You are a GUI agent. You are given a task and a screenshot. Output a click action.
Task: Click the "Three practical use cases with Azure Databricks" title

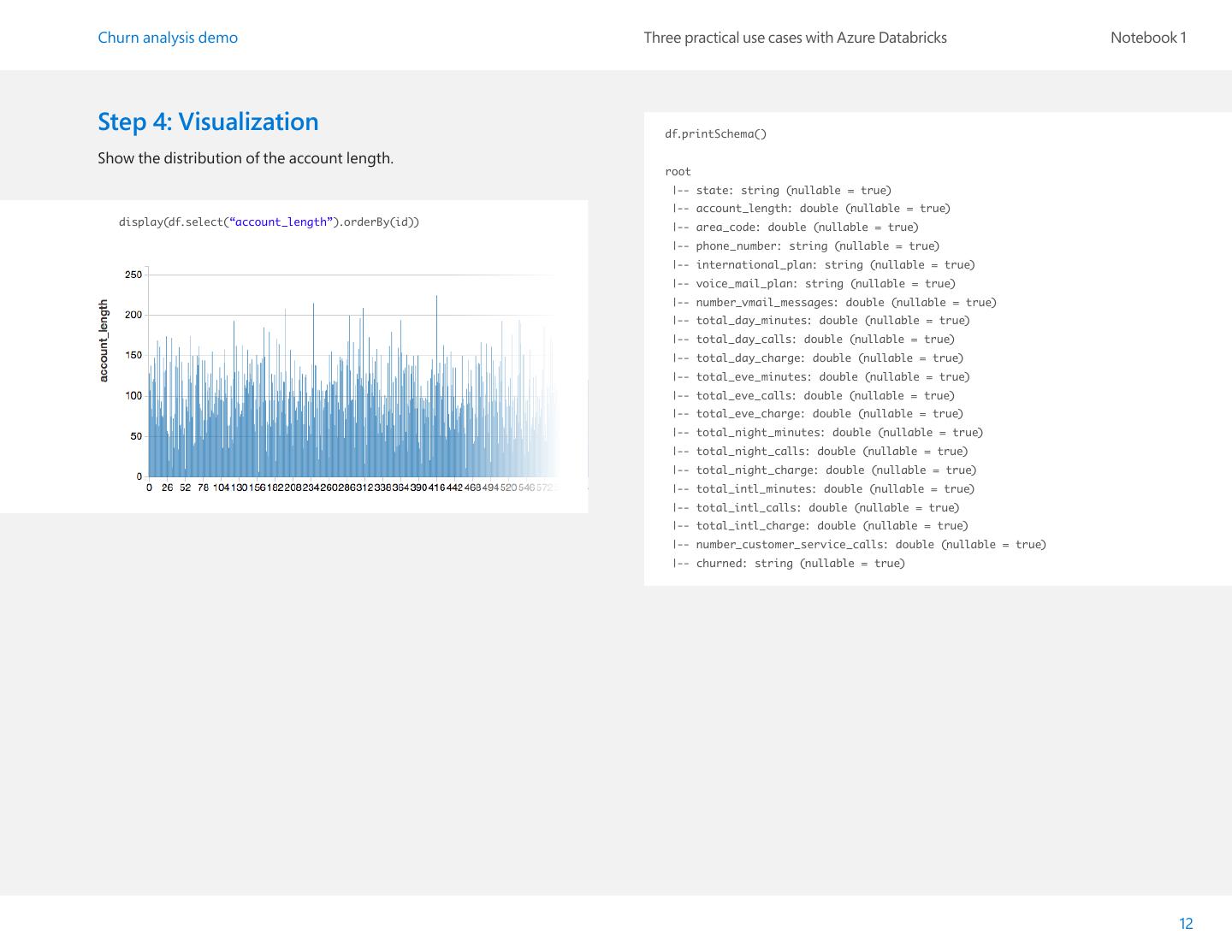795,38
